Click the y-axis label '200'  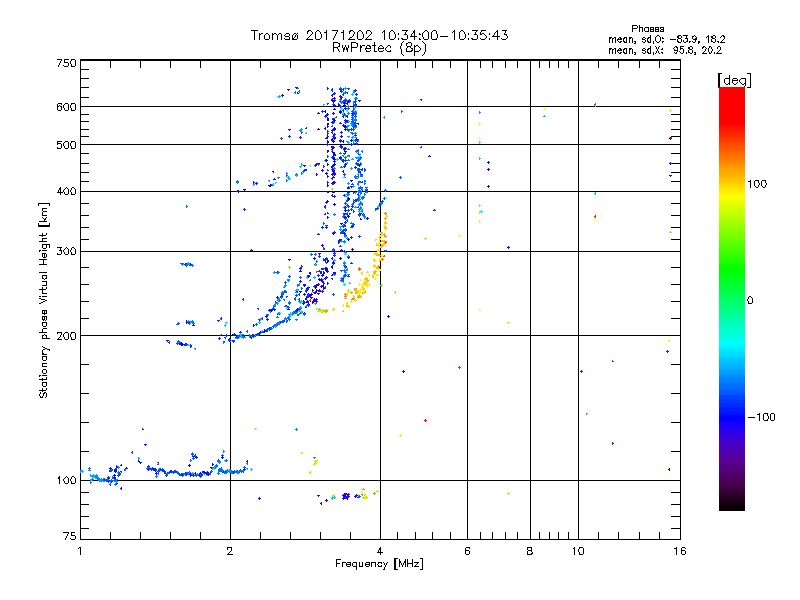[x=66, y=336]
